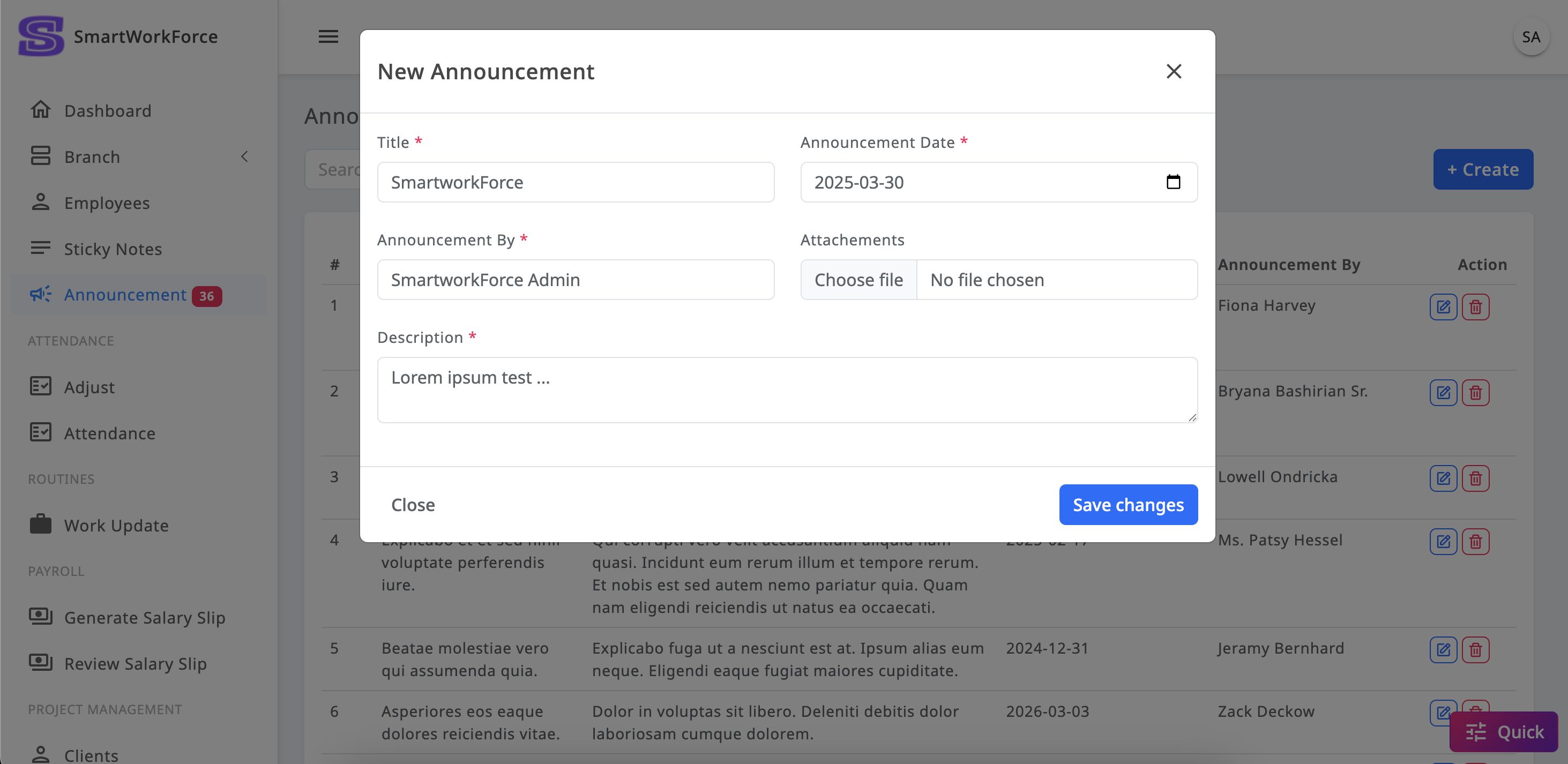Delete Ms. Patsy Hessel's announcement
Screen dimensions: 1568x764
(1475, 542)
